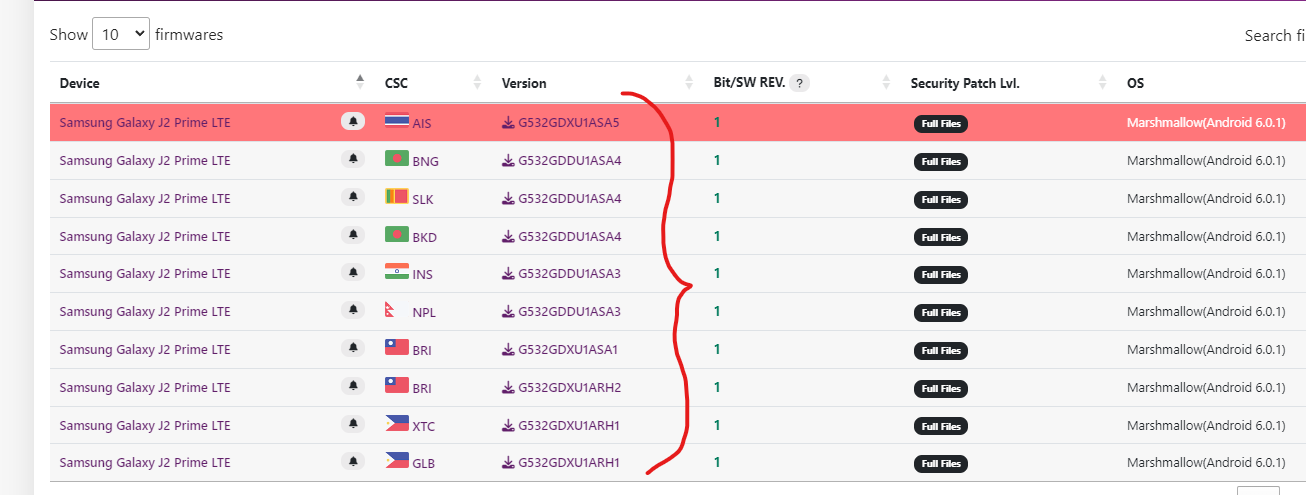Click Marshmallow(Android 6.0.1) in the SLK row
1306x495 pixels.
(x=1206, y=199)
